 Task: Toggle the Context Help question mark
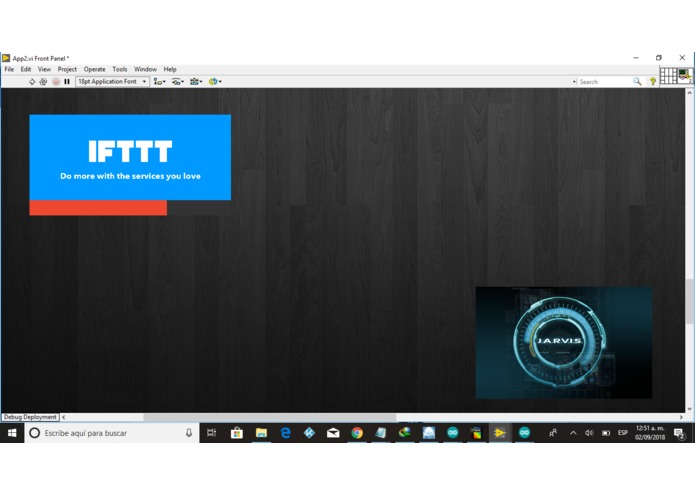tap(653, 82)
